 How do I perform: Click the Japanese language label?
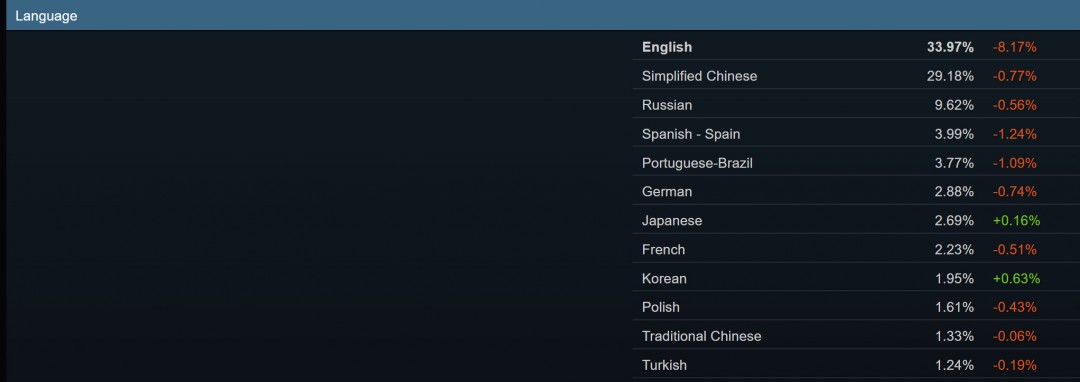coord(672,221)
